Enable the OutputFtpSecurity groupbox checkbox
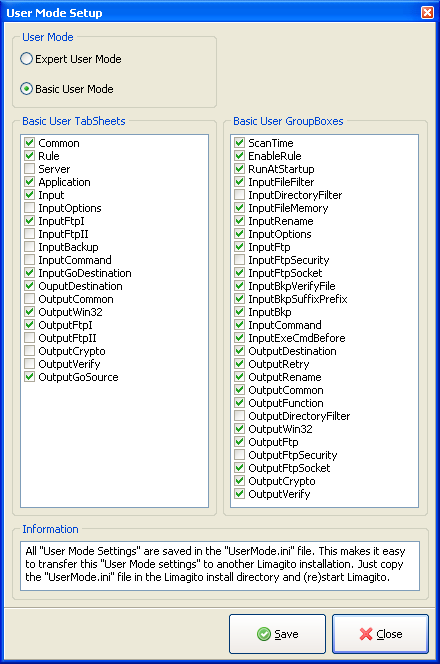This screenshot has height=664, width=440. [239, 455]
